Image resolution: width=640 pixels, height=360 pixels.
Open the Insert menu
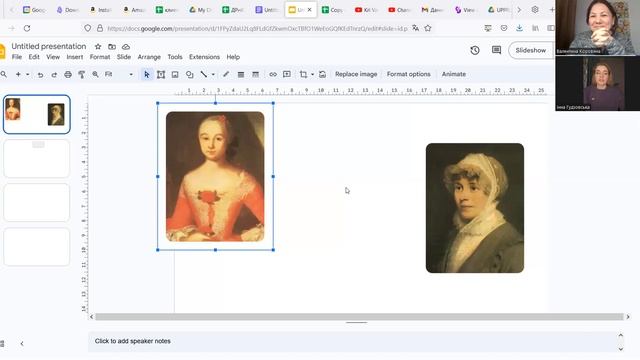[75, 57]
